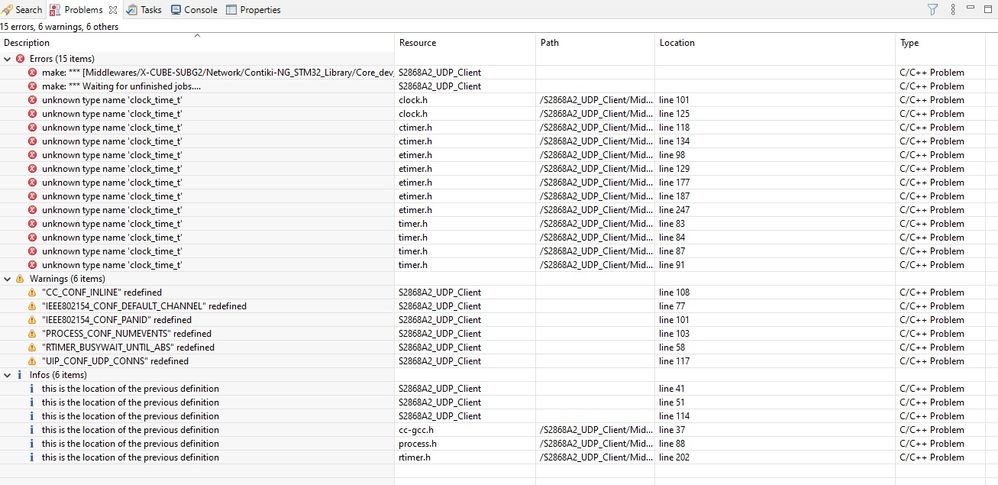The height and width of the screenshot is (485, 998).
Task: Collapse the Infos (6 items) group
Action: click(7, 375)
